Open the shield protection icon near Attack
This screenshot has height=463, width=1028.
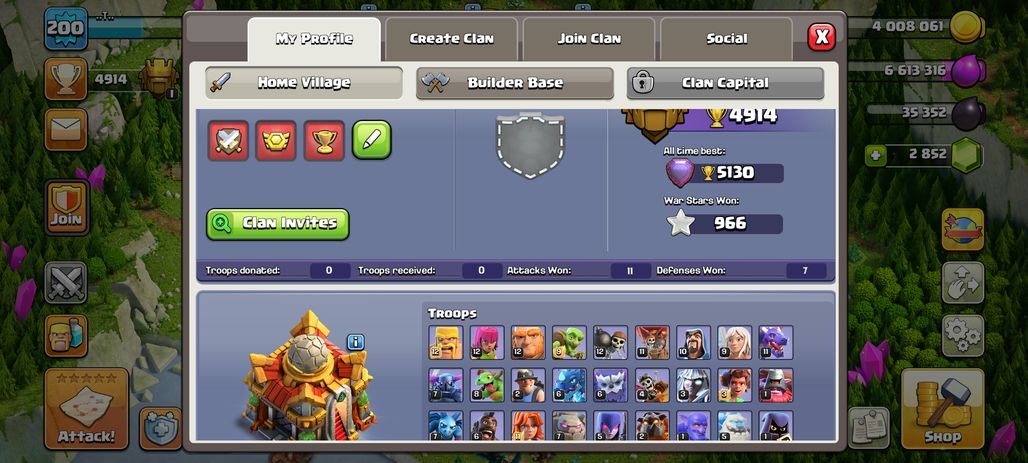[x=161, y=428]
